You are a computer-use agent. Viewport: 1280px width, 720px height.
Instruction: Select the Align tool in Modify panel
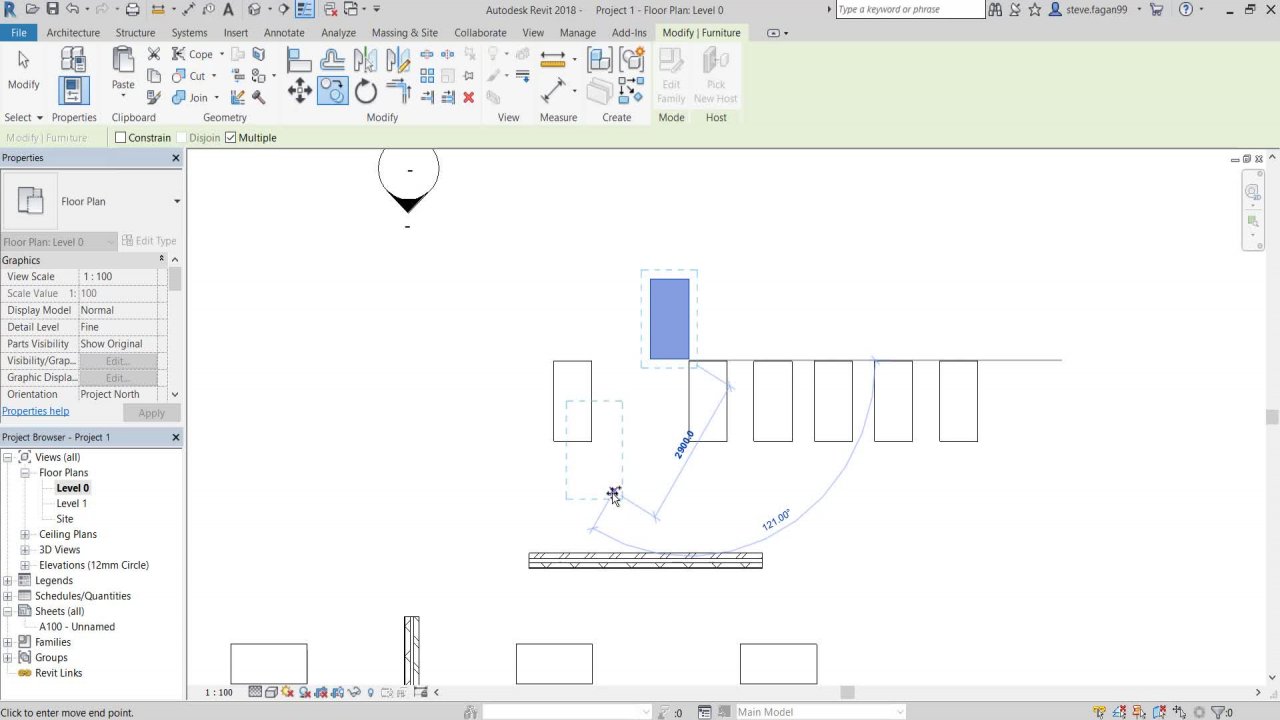pyautogui.click(x=299, y=62)
